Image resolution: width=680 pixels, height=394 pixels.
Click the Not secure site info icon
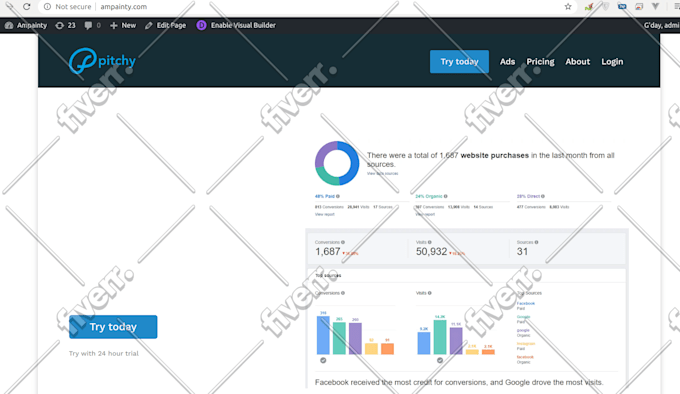tap(47, 7)
